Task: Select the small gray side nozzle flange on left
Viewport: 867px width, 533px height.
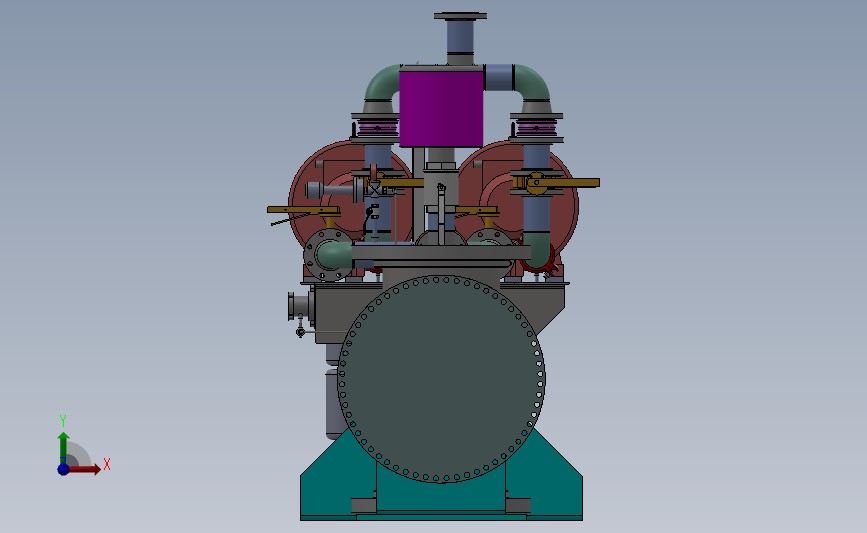Action: click(291, 306)
